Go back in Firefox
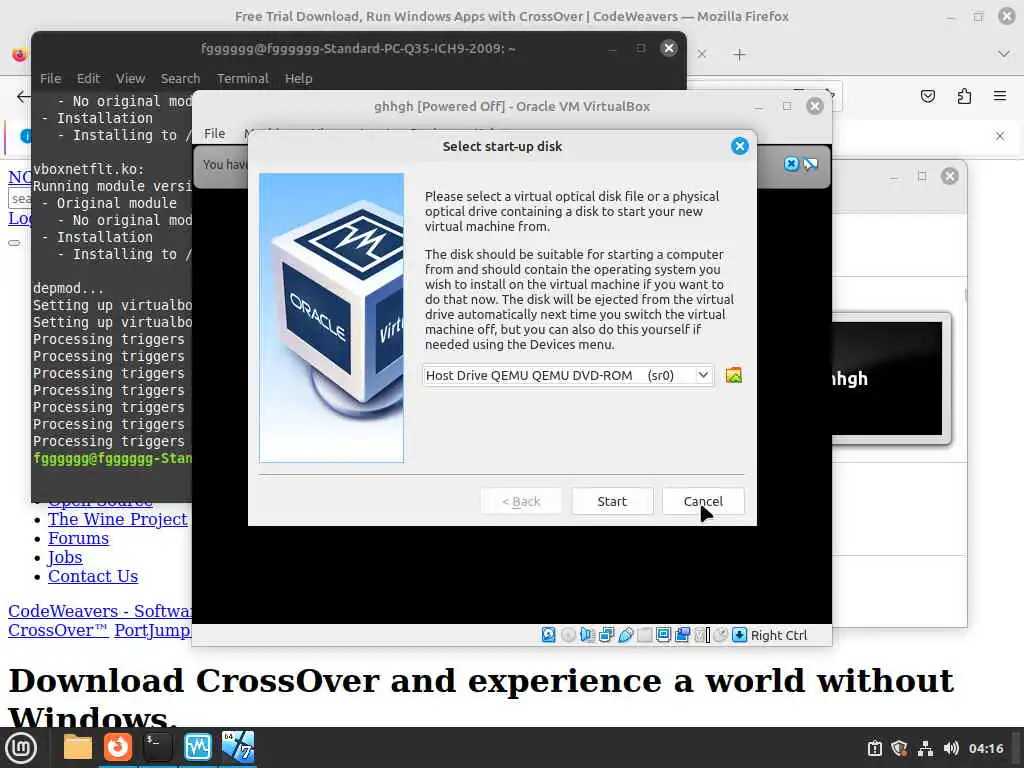The width and height of the screenshot is (1024, 768). click(x=23, y=97)
